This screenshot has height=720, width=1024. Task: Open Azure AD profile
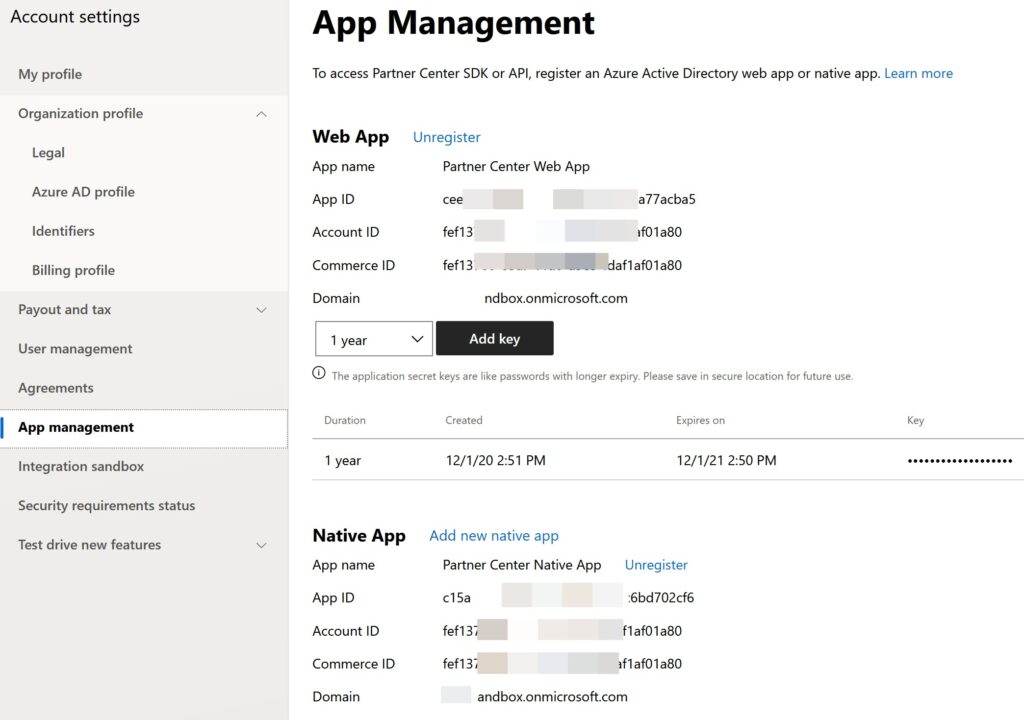83,192
